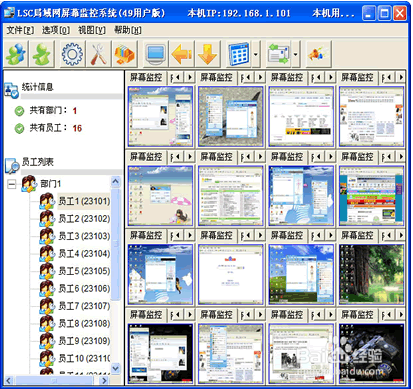The image size is (413, 389).
Task: Open the dropdown arrow next to the grid layout icon
Action: pos(255,54)
